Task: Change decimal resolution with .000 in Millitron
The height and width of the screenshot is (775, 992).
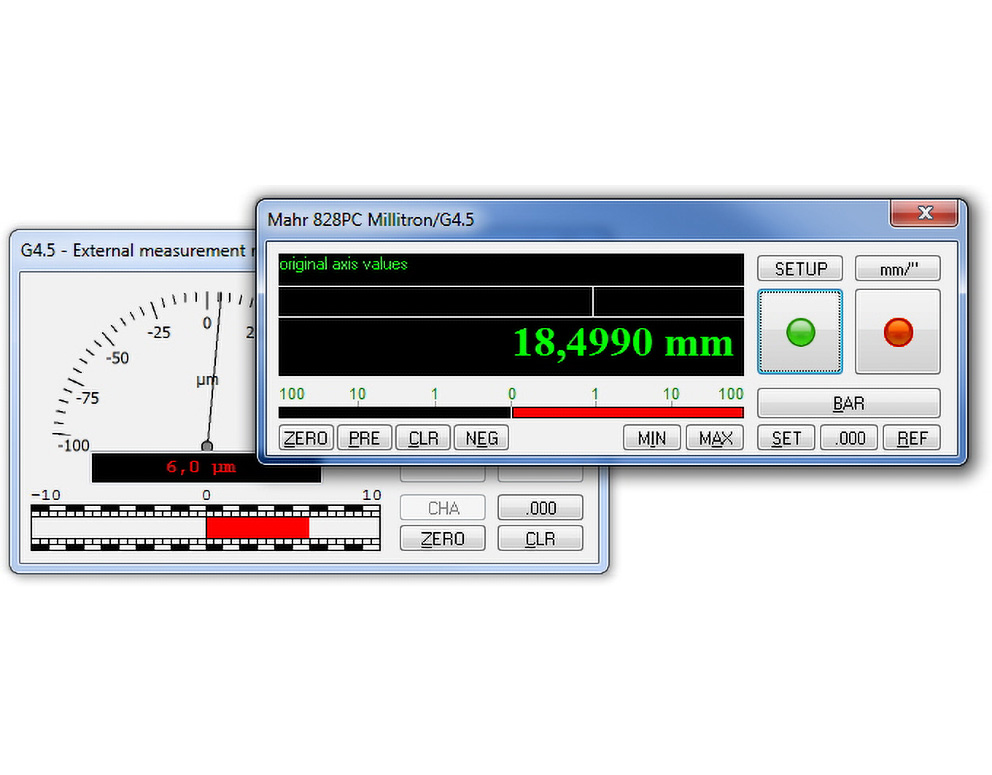Action: click(x=848, y=438)
